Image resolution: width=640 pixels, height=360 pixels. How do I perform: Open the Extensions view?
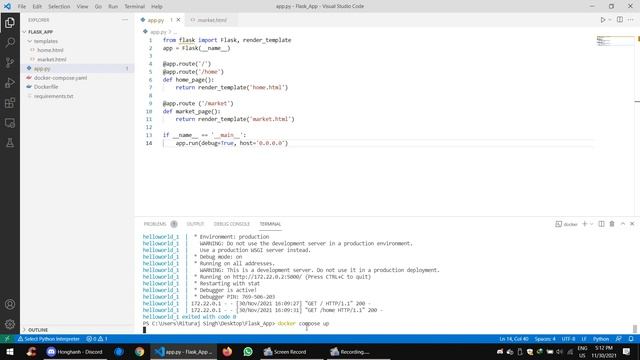click(x=10, y=102)
